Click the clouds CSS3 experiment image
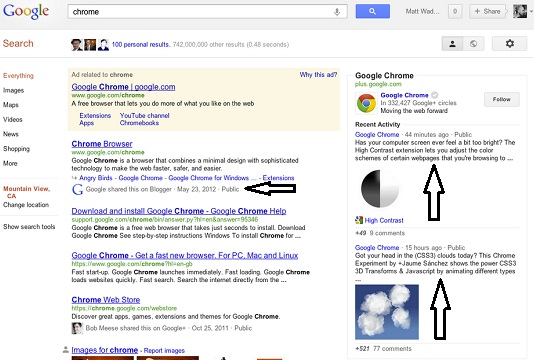The width and height of the screenshot is (534, 360). pyautogui.click(x=387, y=312)
